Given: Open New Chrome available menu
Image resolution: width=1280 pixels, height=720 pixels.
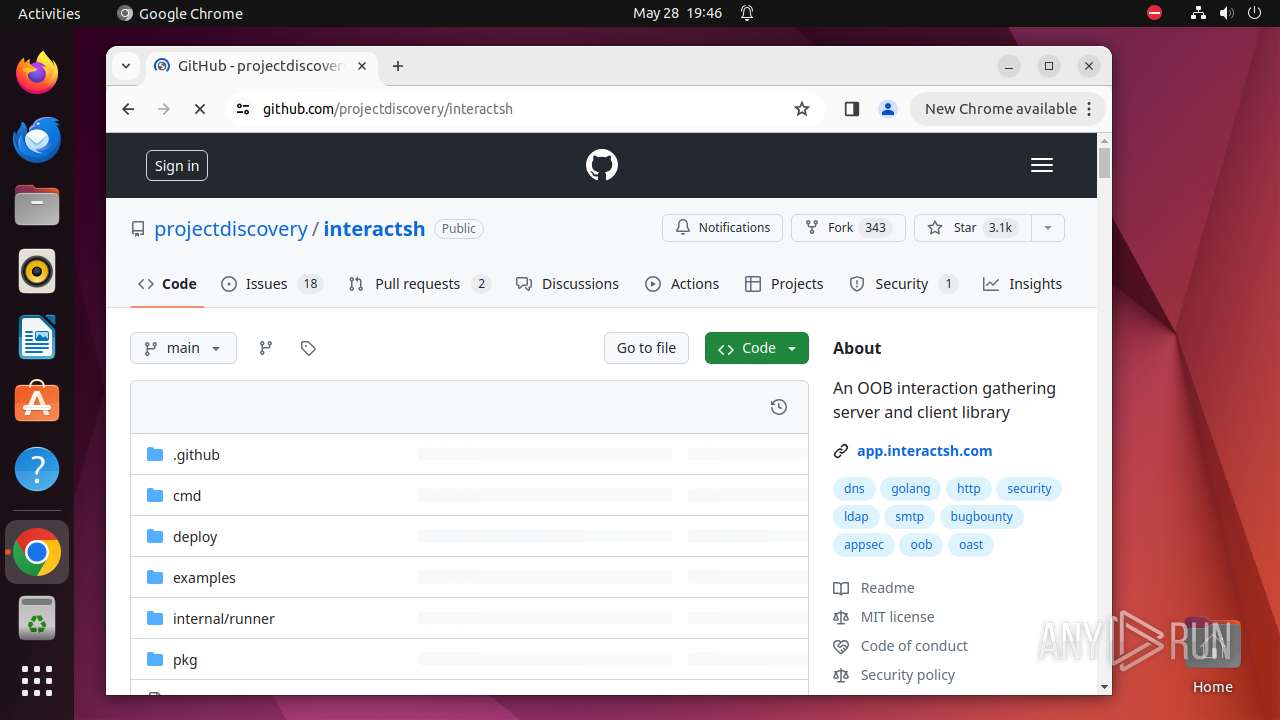Looking at the screenshot, I should click(x=1007, y=109).
